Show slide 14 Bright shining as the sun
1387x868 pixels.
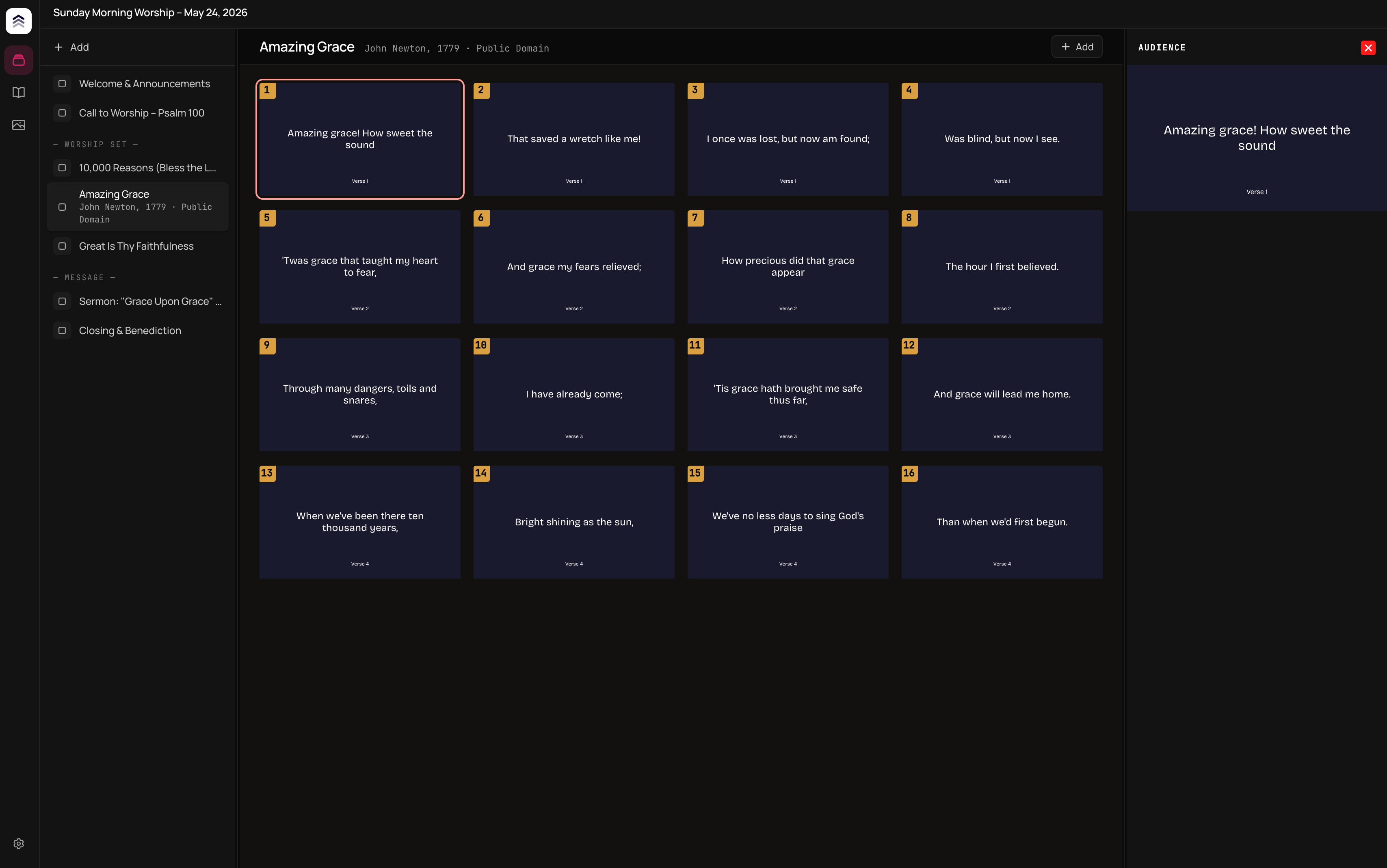[574, 522]
